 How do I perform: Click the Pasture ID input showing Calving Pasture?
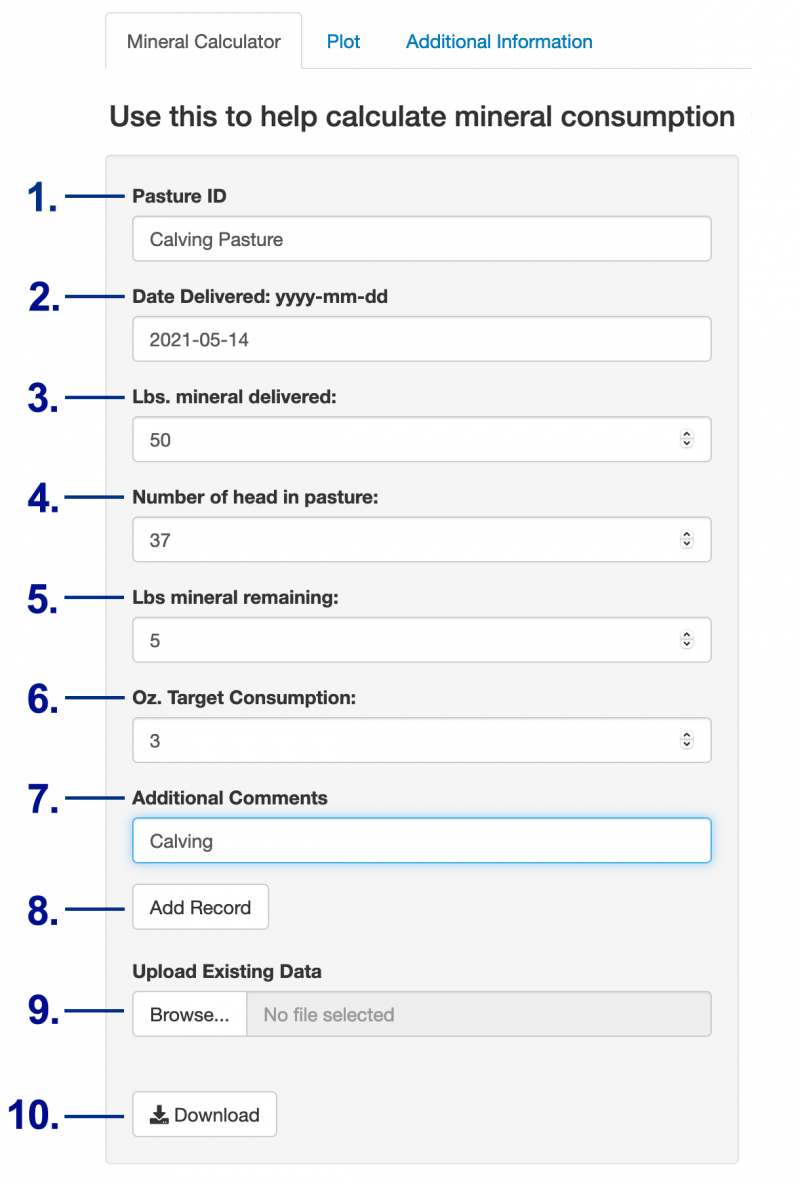pos(420,239)
